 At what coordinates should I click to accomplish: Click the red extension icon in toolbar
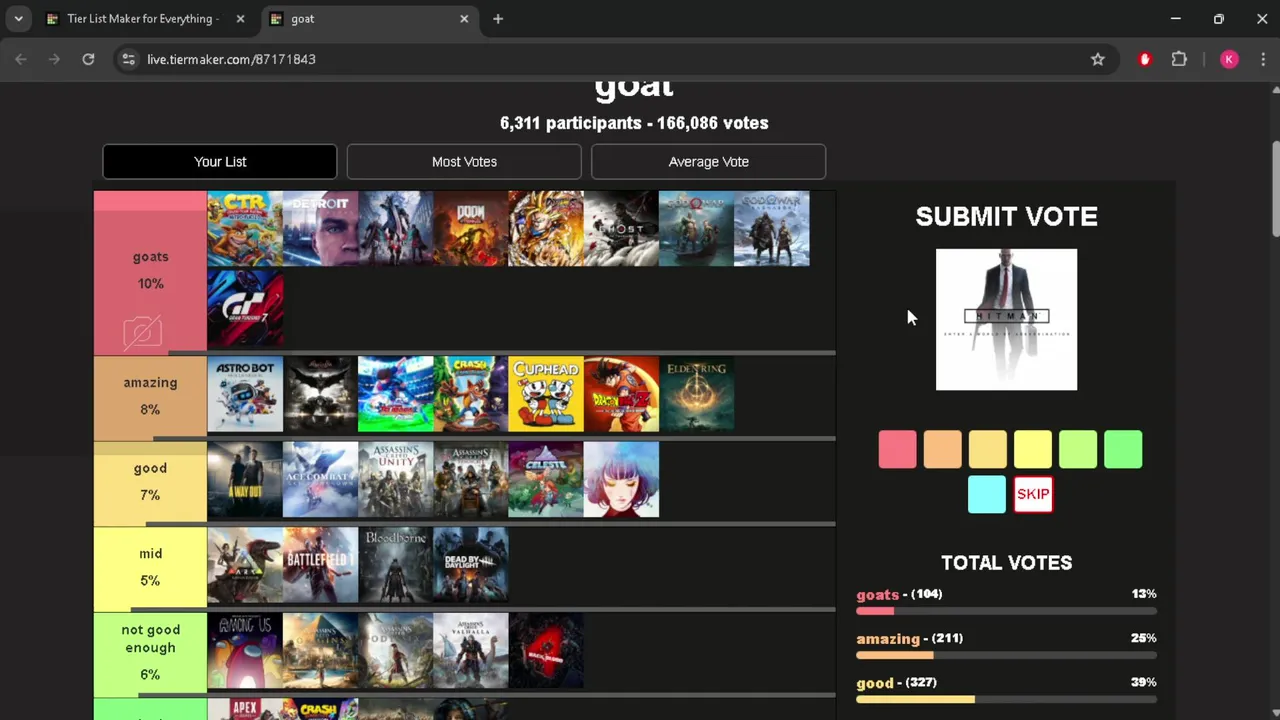(1145, 59)
